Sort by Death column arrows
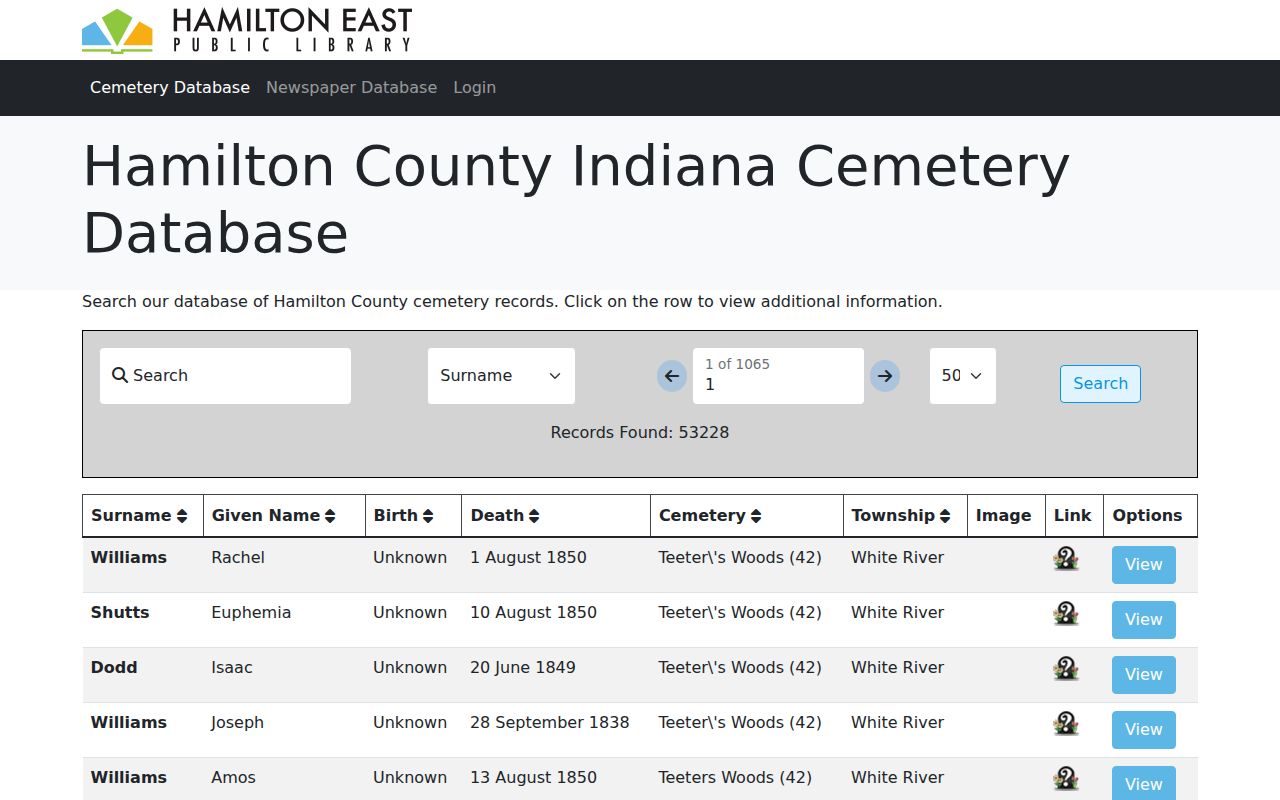 (x=534, y=516)
